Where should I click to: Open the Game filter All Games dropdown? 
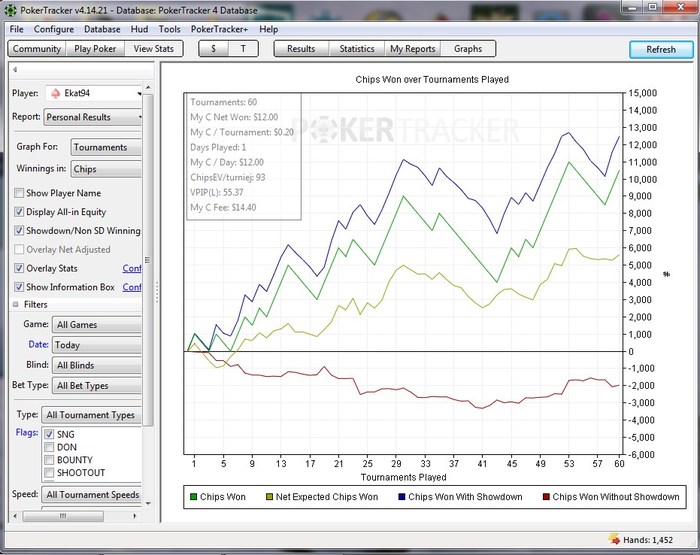point(97,325)
